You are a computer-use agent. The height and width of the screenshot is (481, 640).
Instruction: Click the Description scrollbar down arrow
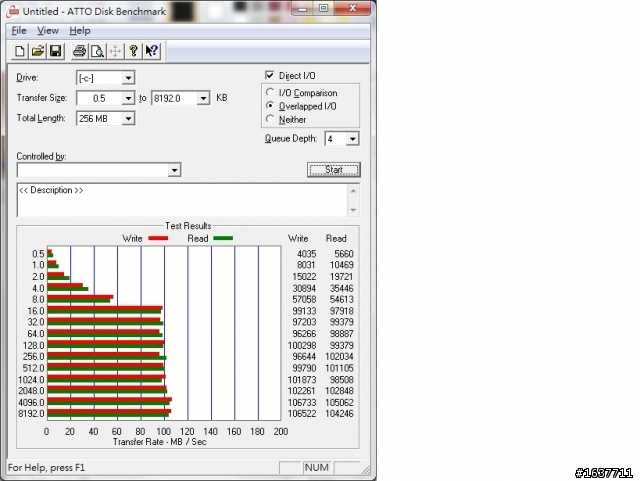[x=353, y=210]
